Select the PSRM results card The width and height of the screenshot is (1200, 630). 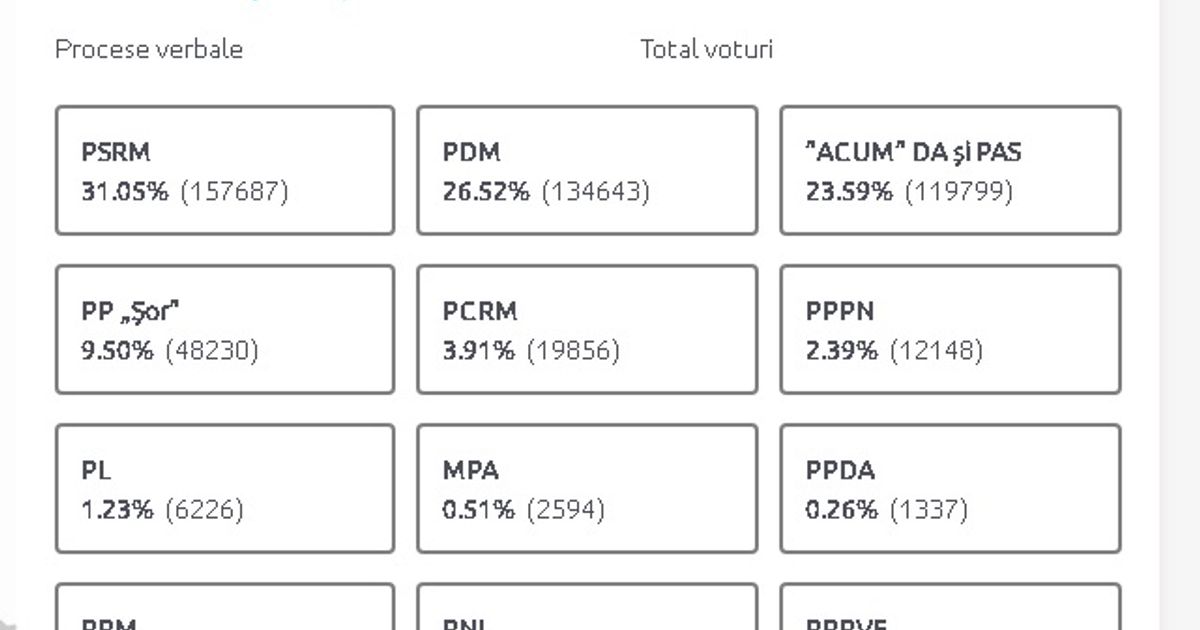225,170
